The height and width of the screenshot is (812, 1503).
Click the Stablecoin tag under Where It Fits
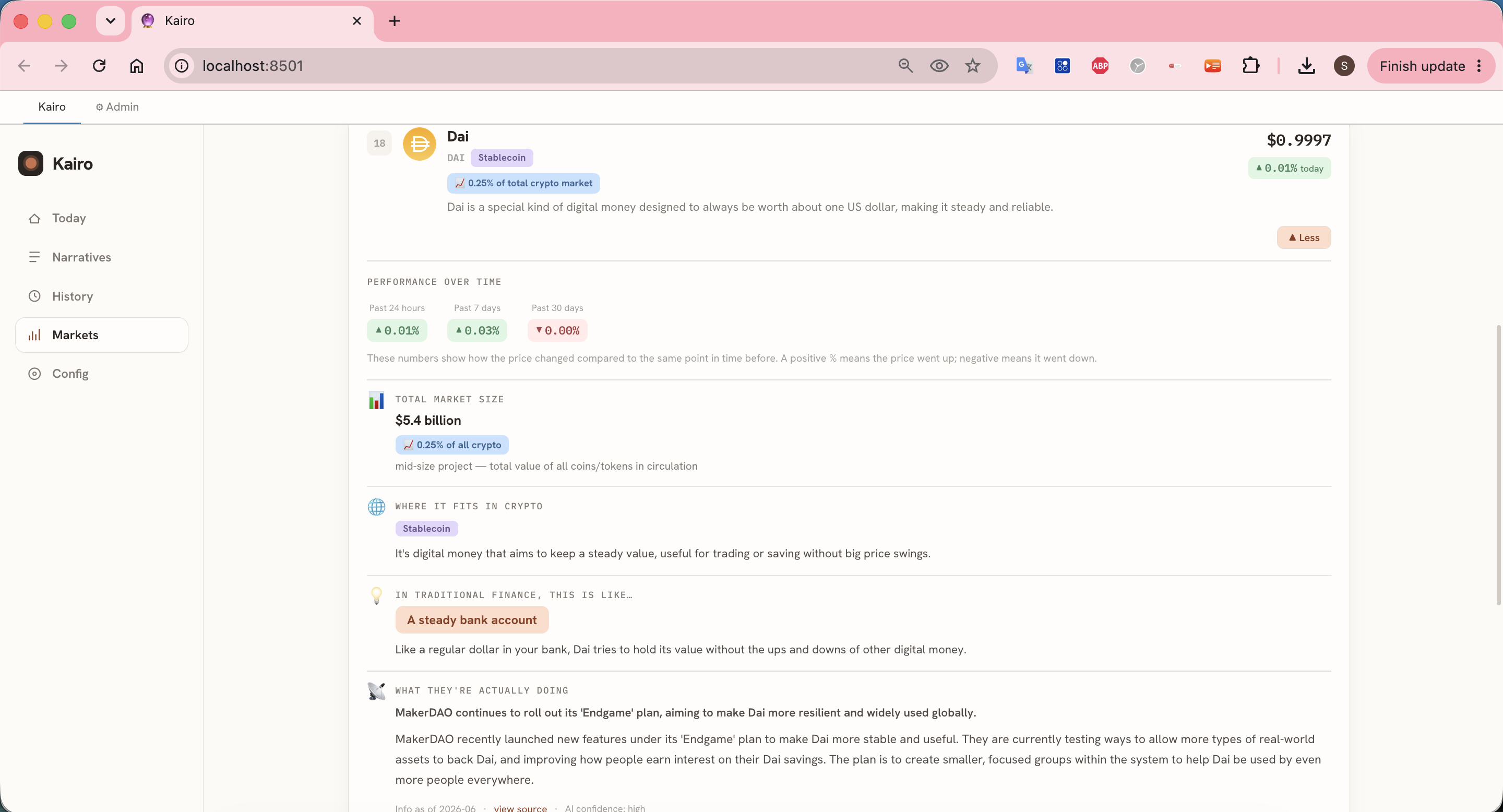point(426,529)
